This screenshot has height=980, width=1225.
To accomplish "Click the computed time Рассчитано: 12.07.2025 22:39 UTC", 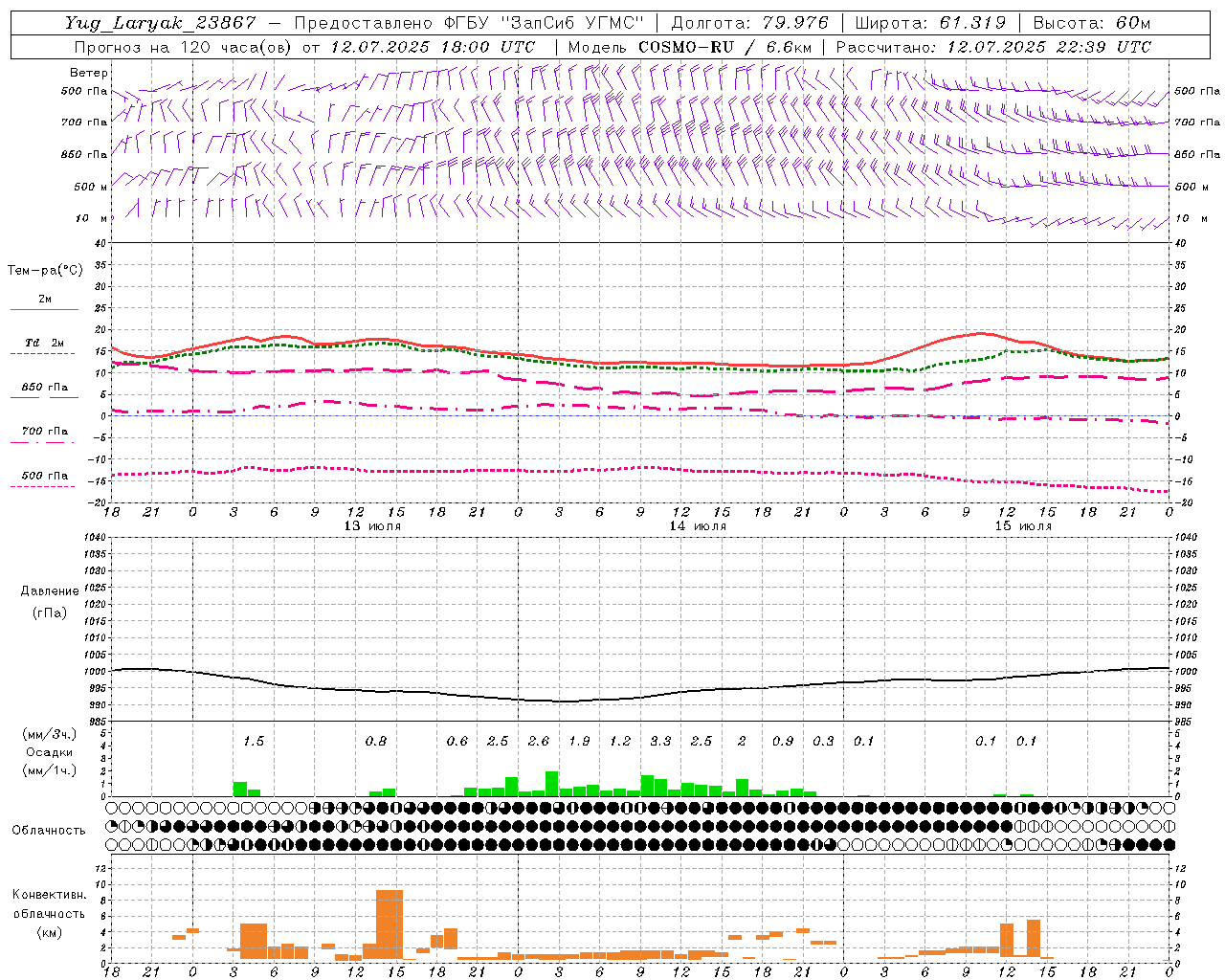I will click(993, 47).
